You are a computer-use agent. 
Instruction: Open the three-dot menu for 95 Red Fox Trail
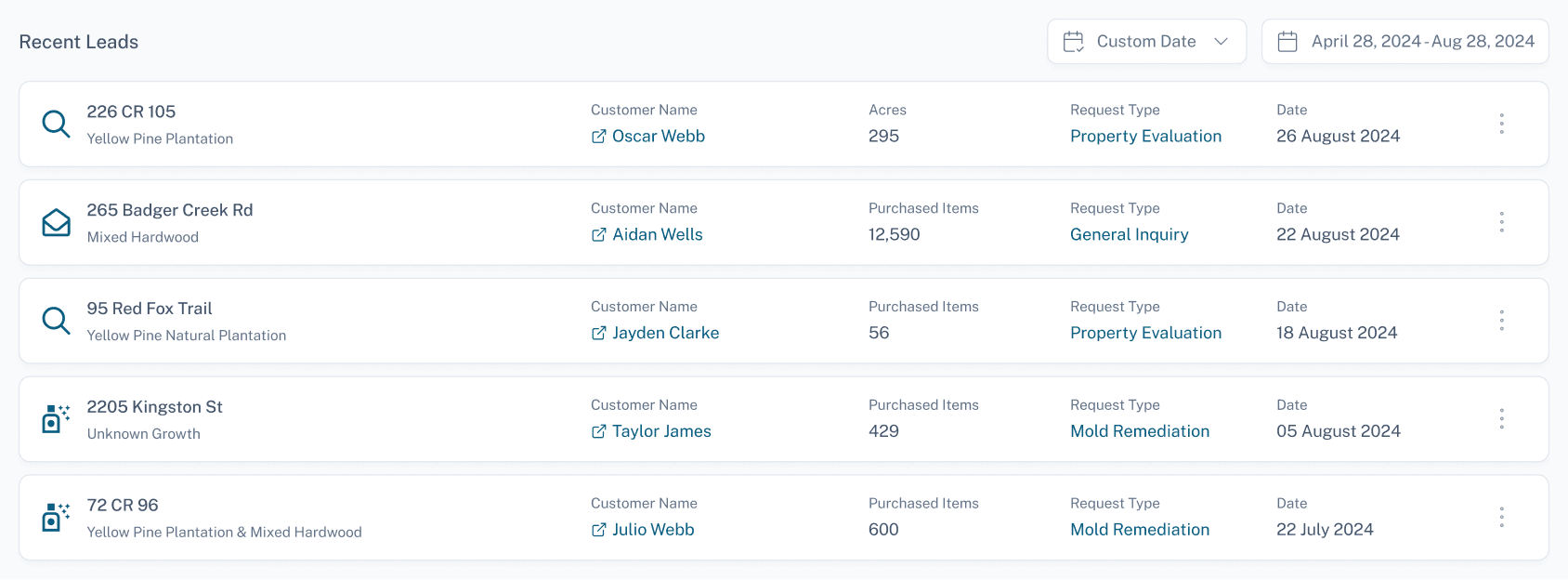coord(1501,321)
